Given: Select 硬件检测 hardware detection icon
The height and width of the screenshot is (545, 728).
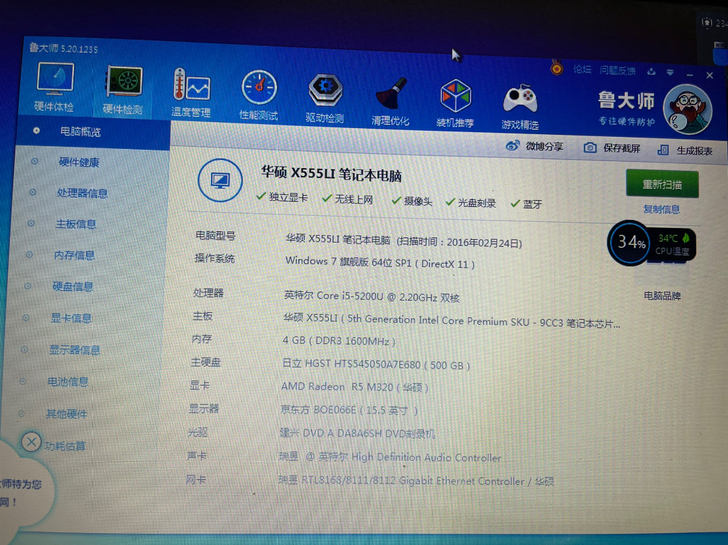Looking at the screenshot, I should (123, 90).
